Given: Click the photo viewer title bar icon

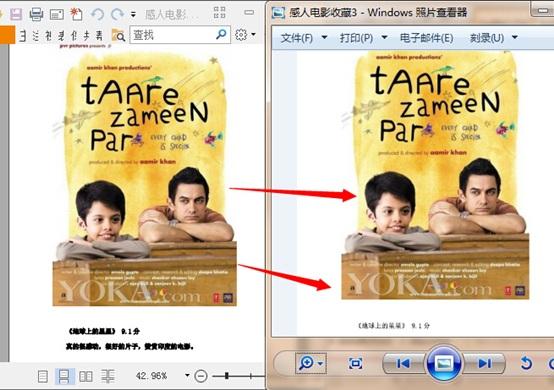Looking at the screenshot, I should tap(278, 13).
